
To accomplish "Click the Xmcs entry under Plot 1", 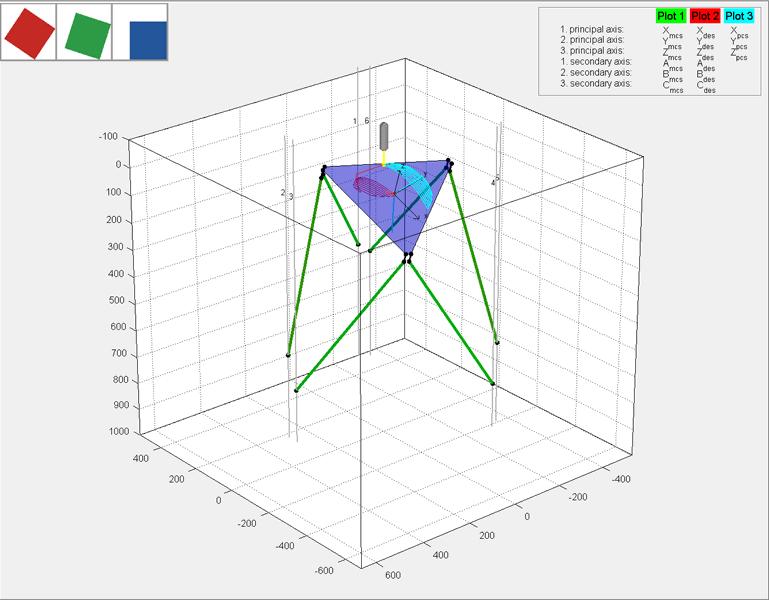I will pos(672,32).
